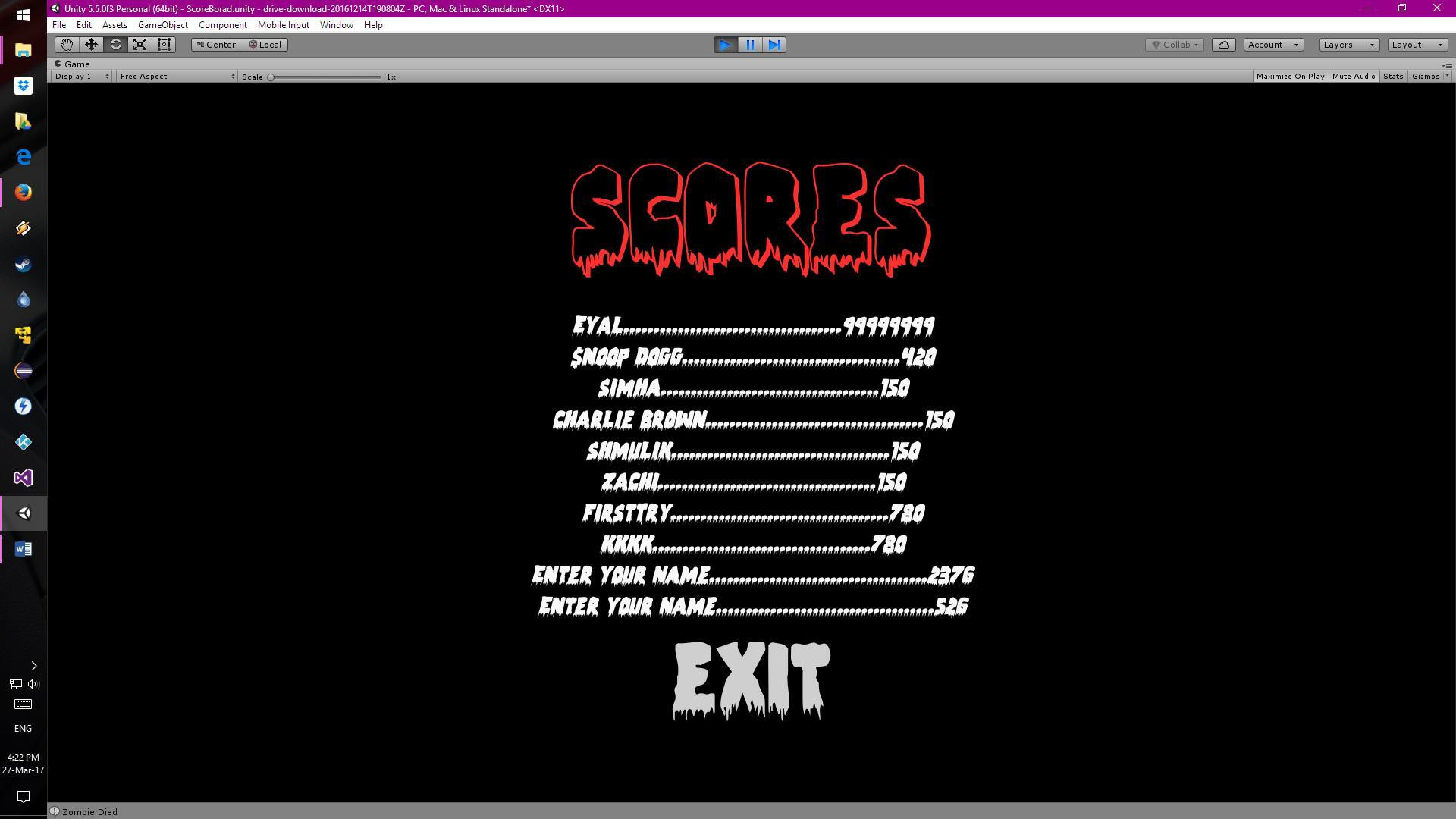Stop play mode with Play button
The height and width of the screenshot is (819, 1456).
coord(725,45)
